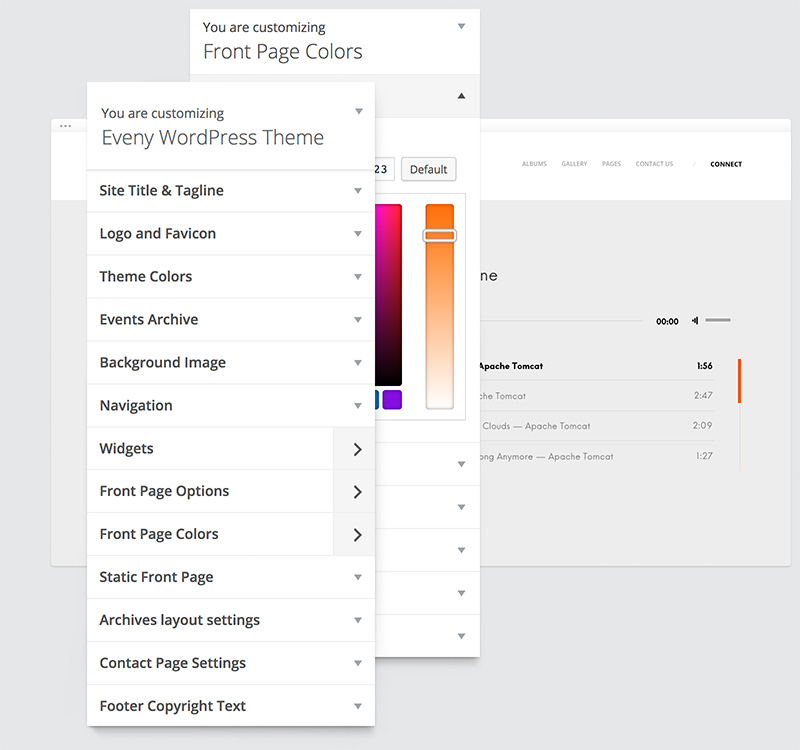Select the blue color swatch beside purple

pos(377,399)
